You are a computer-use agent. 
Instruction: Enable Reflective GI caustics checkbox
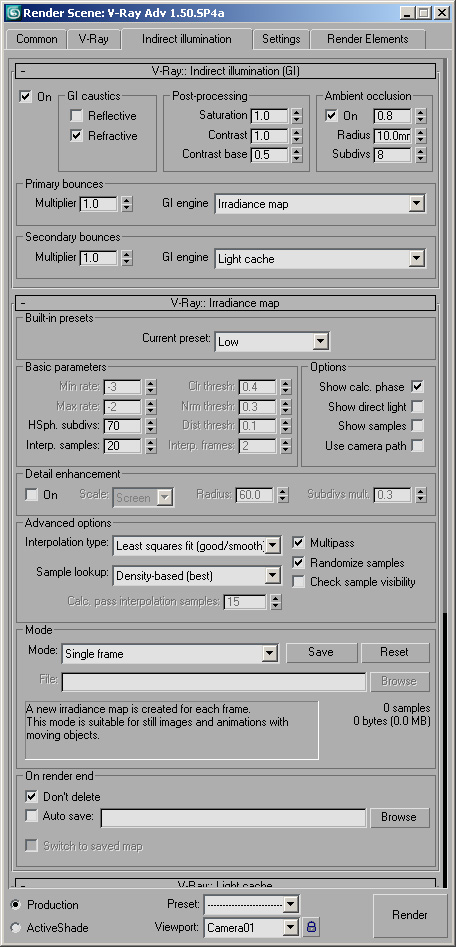pyautogui.click(x=76, y=116)
